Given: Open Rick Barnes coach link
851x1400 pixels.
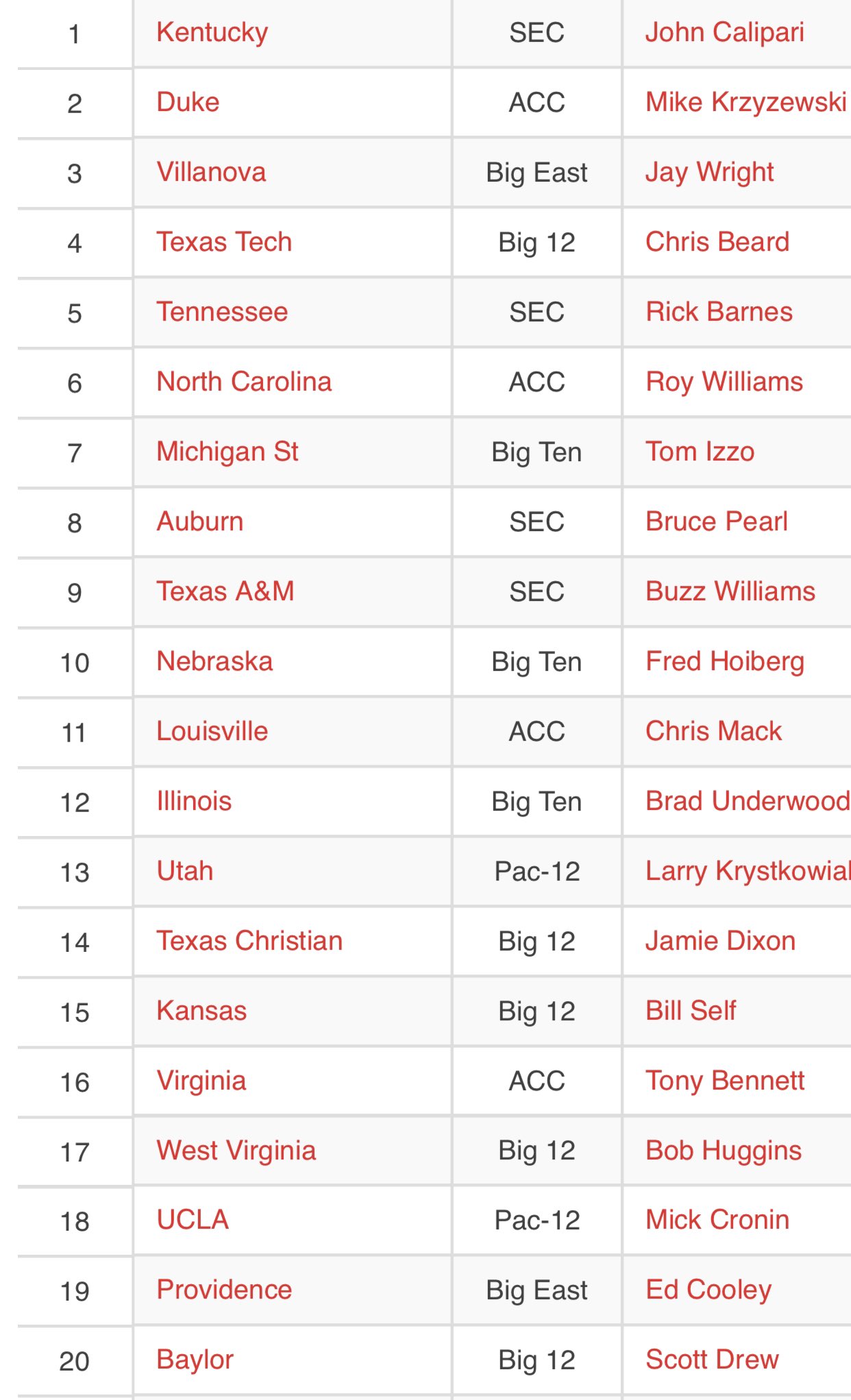Looking at the screenshot, I should [x=719, y=312].
